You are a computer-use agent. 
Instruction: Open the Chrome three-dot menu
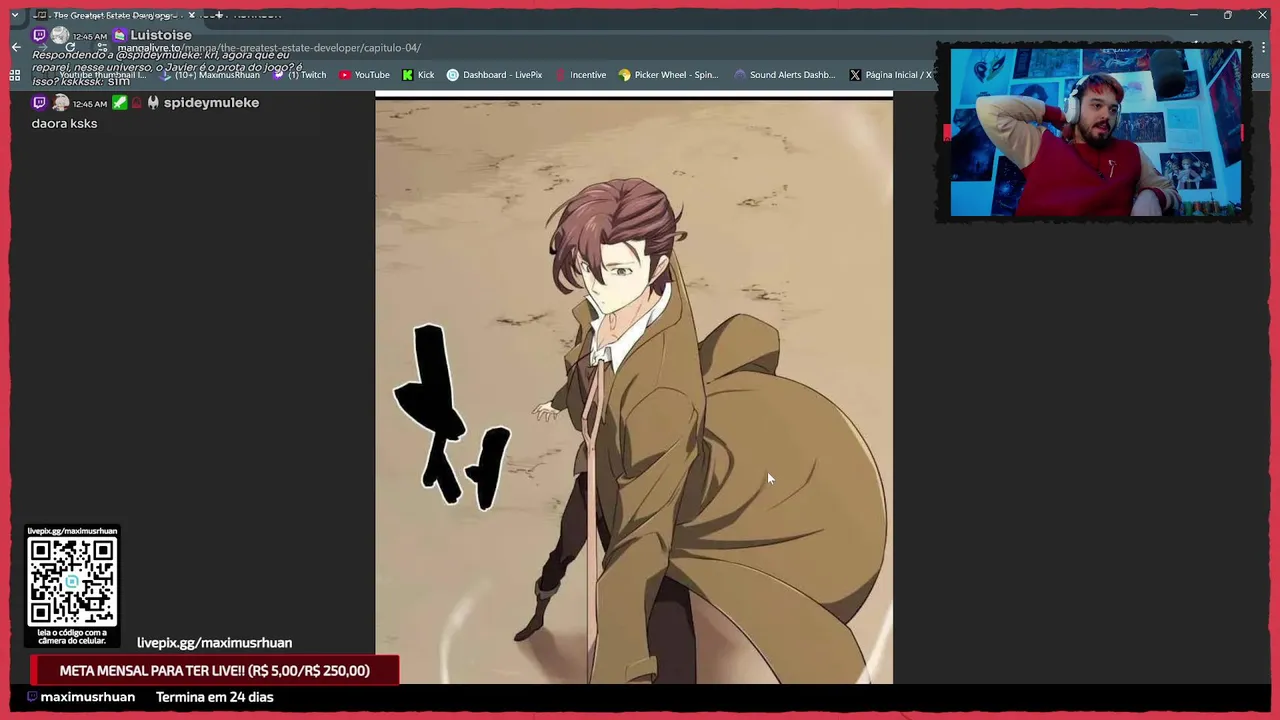[x=1262, y=47]
